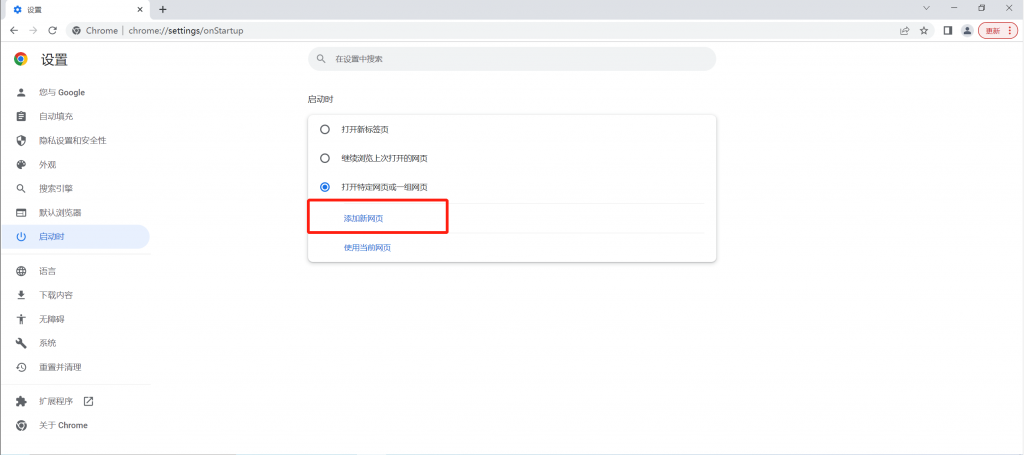
Task: Click the 下载内容 download arrow icon
Action: (21, 295)
